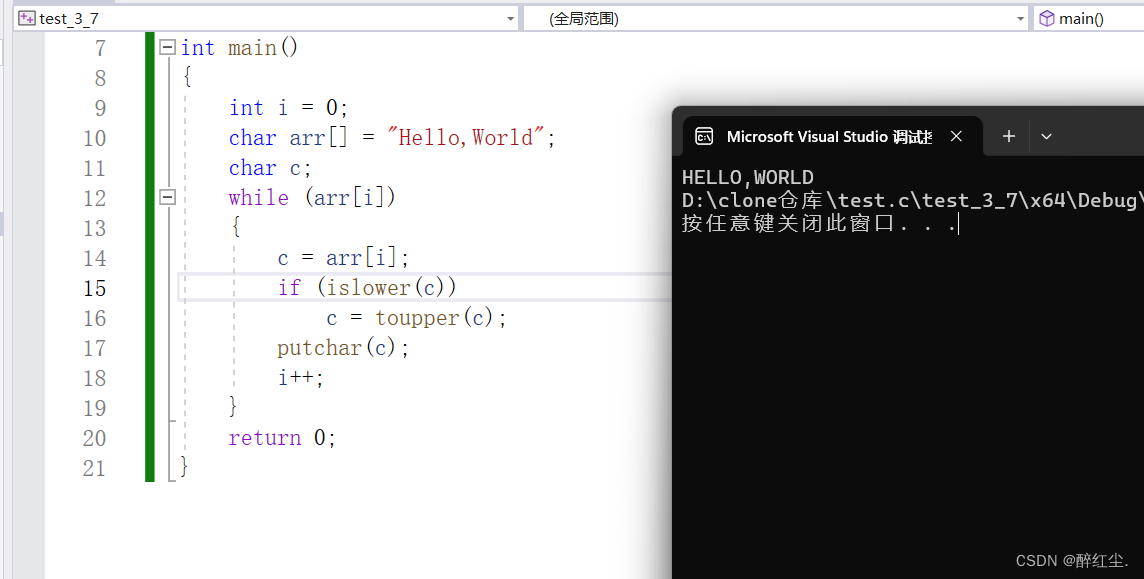Click the purple cube icon next to main()
The image size is (1144, 579).
[1046, 17]
